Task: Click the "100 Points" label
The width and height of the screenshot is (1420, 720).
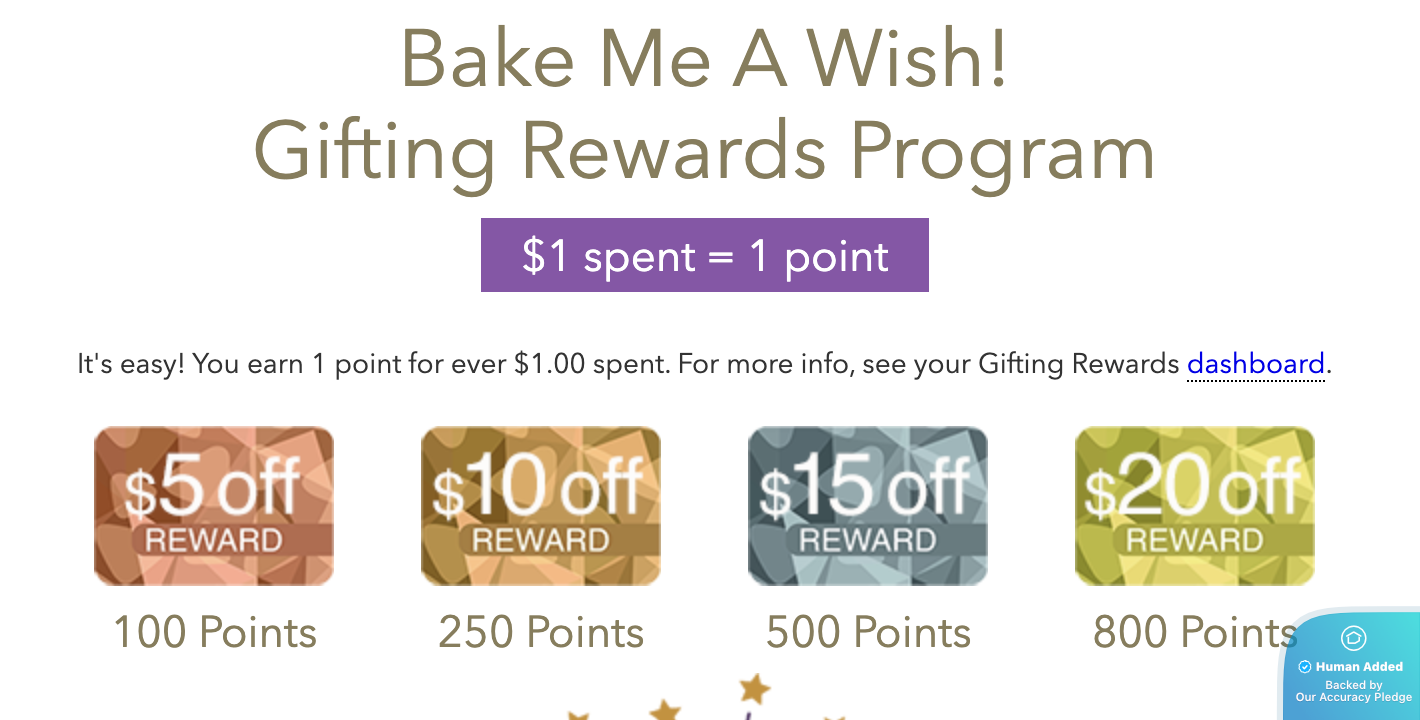Action: (214, 632)
